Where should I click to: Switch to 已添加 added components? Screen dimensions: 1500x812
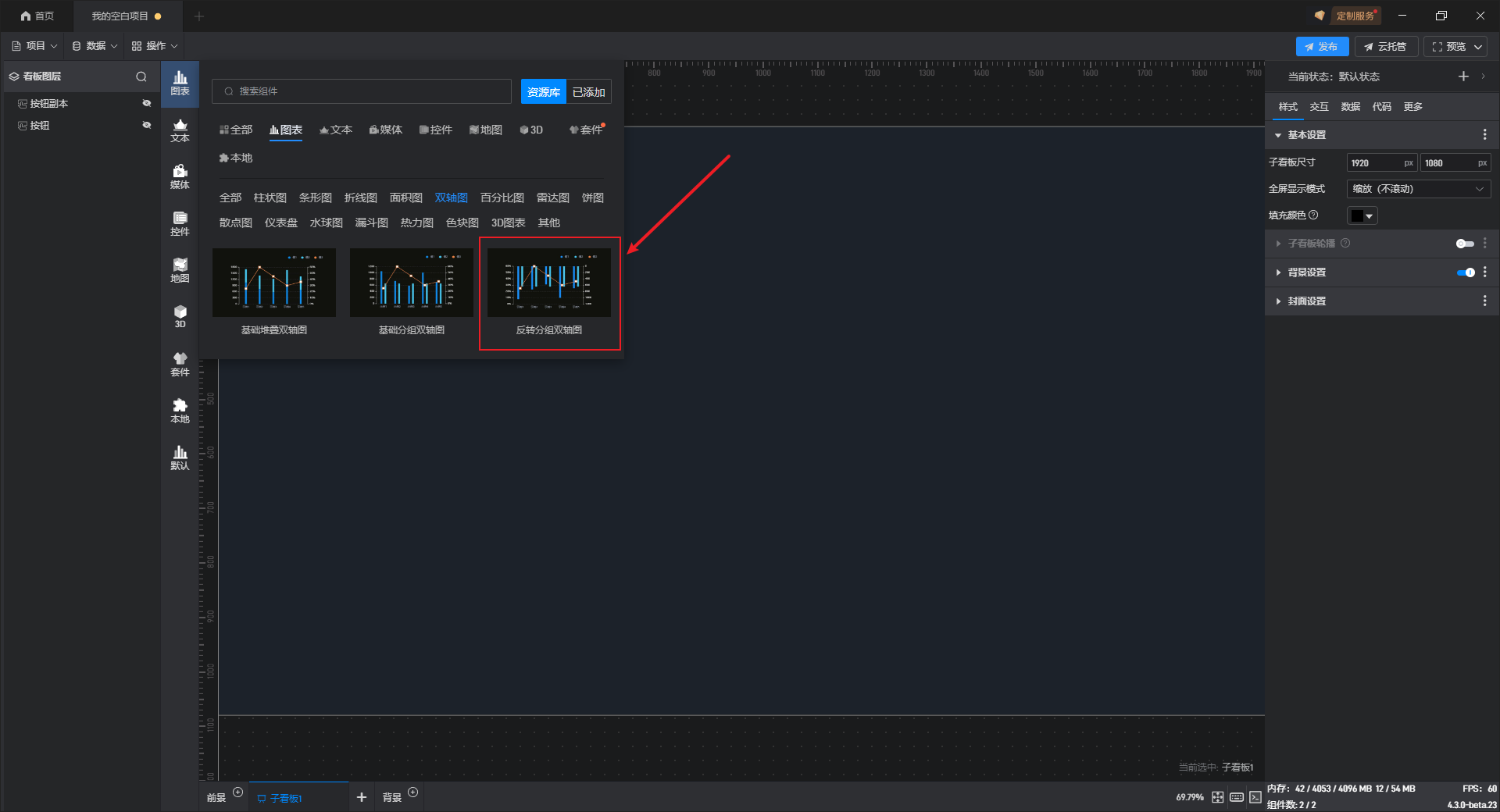pos(588,92)
